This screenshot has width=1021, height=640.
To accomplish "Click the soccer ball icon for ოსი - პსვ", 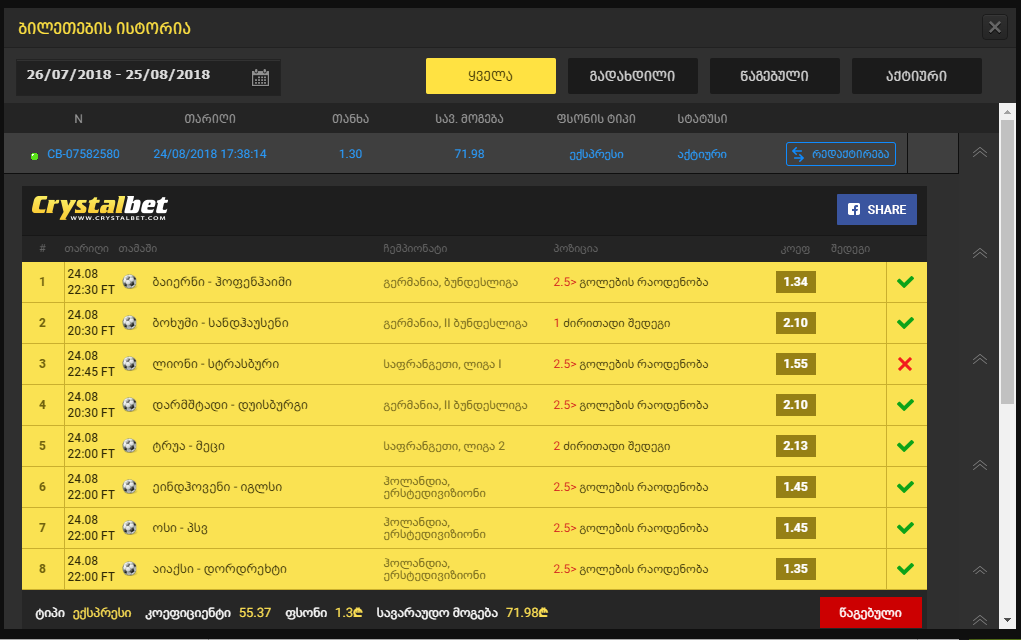I will (130, 527).
